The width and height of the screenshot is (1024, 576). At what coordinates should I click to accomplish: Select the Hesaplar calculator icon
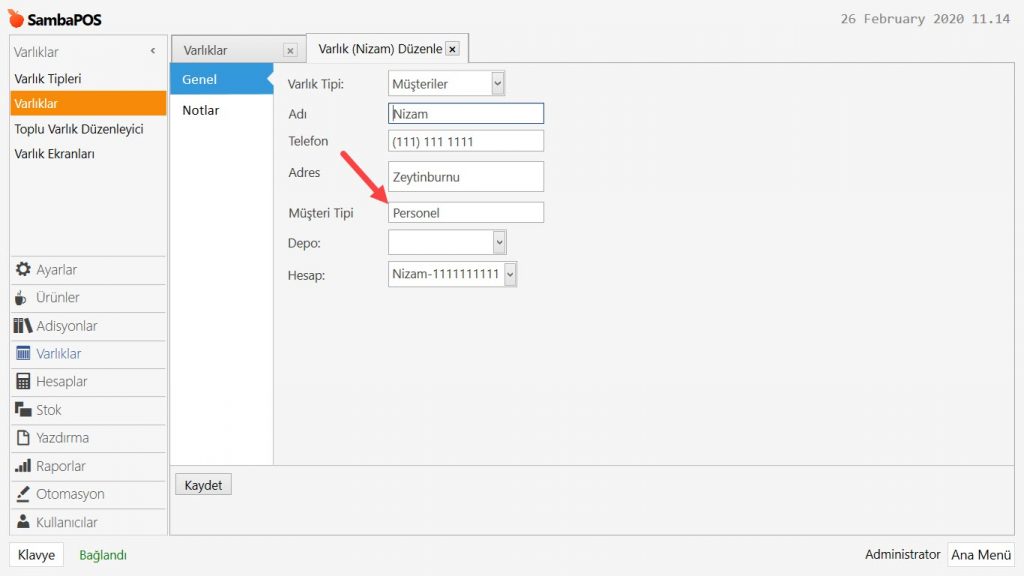23,382
